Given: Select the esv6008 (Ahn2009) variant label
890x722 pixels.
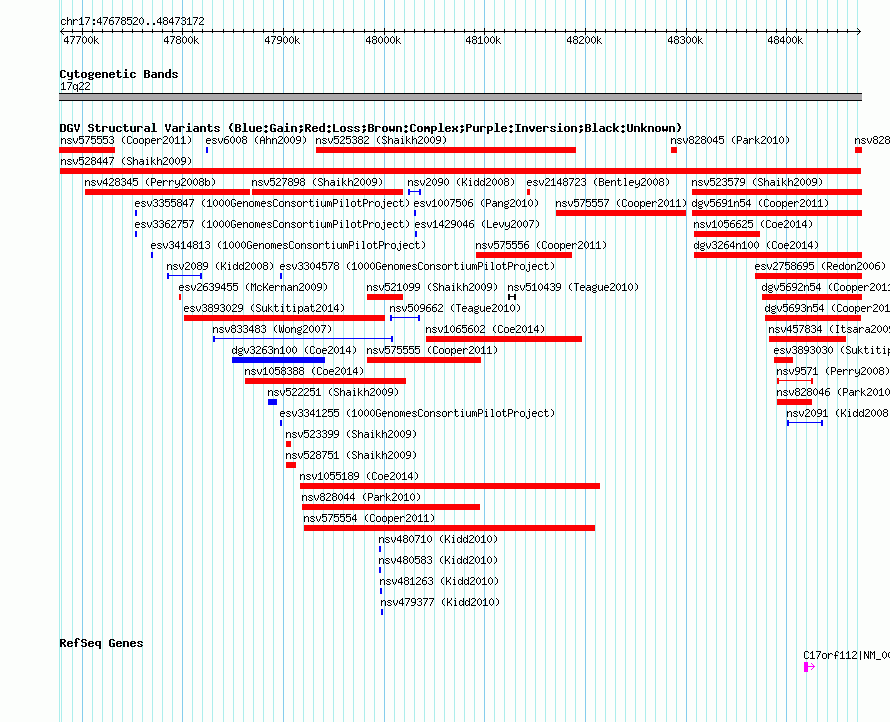Looking at the screenshot, I should click(x=256, y=140).
